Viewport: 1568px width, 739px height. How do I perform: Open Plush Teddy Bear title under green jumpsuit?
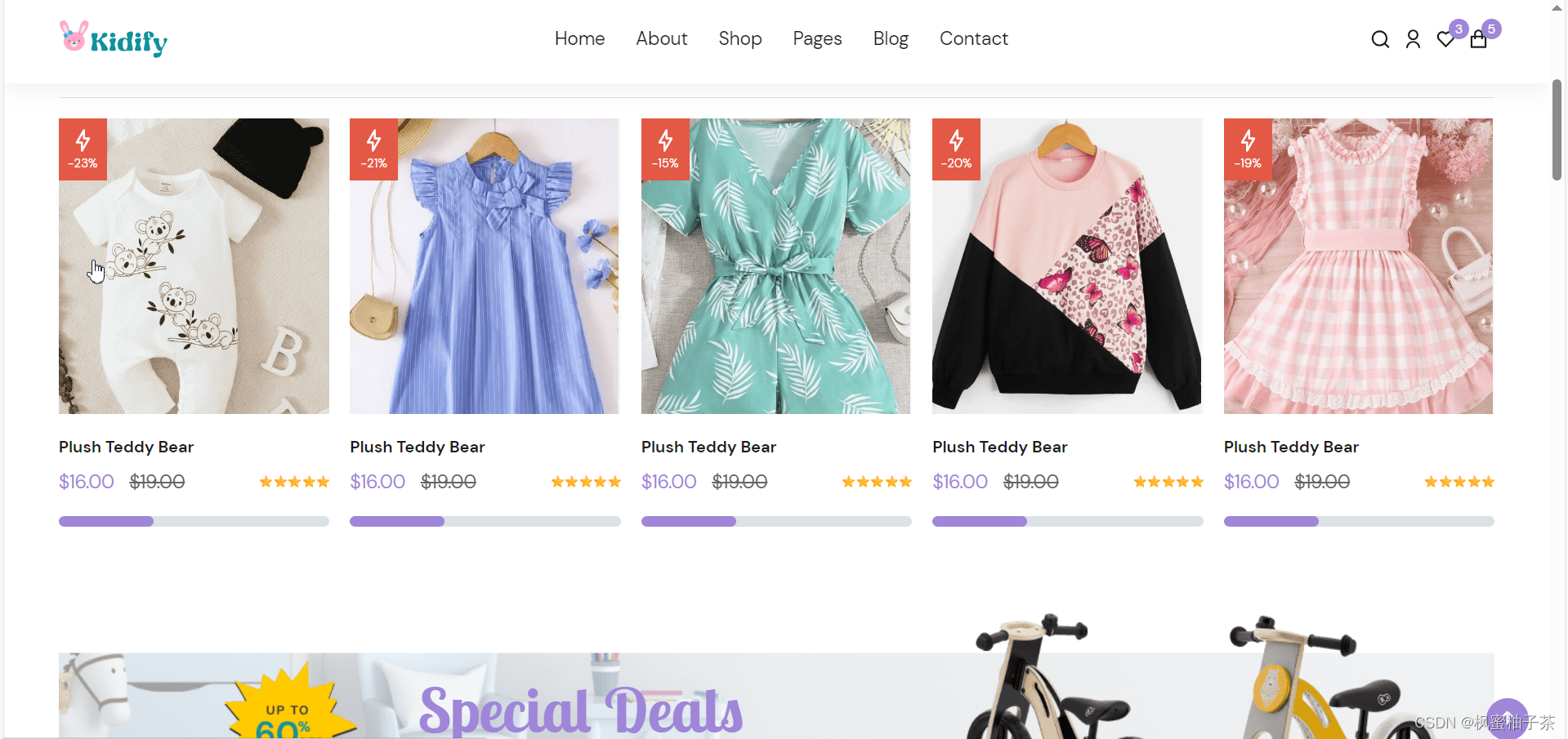coord(708,447)
